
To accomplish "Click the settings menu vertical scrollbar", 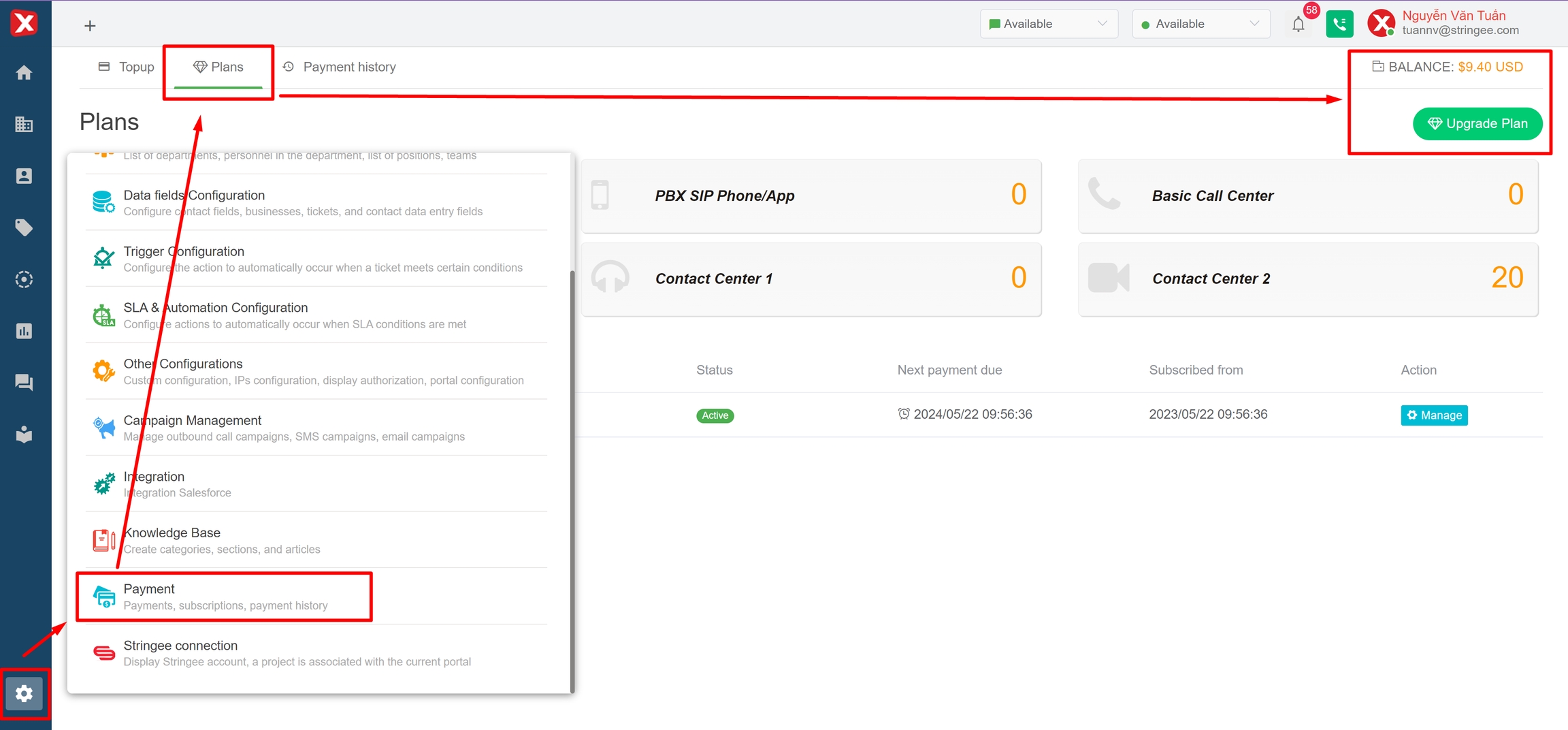I will click(572, 477).
